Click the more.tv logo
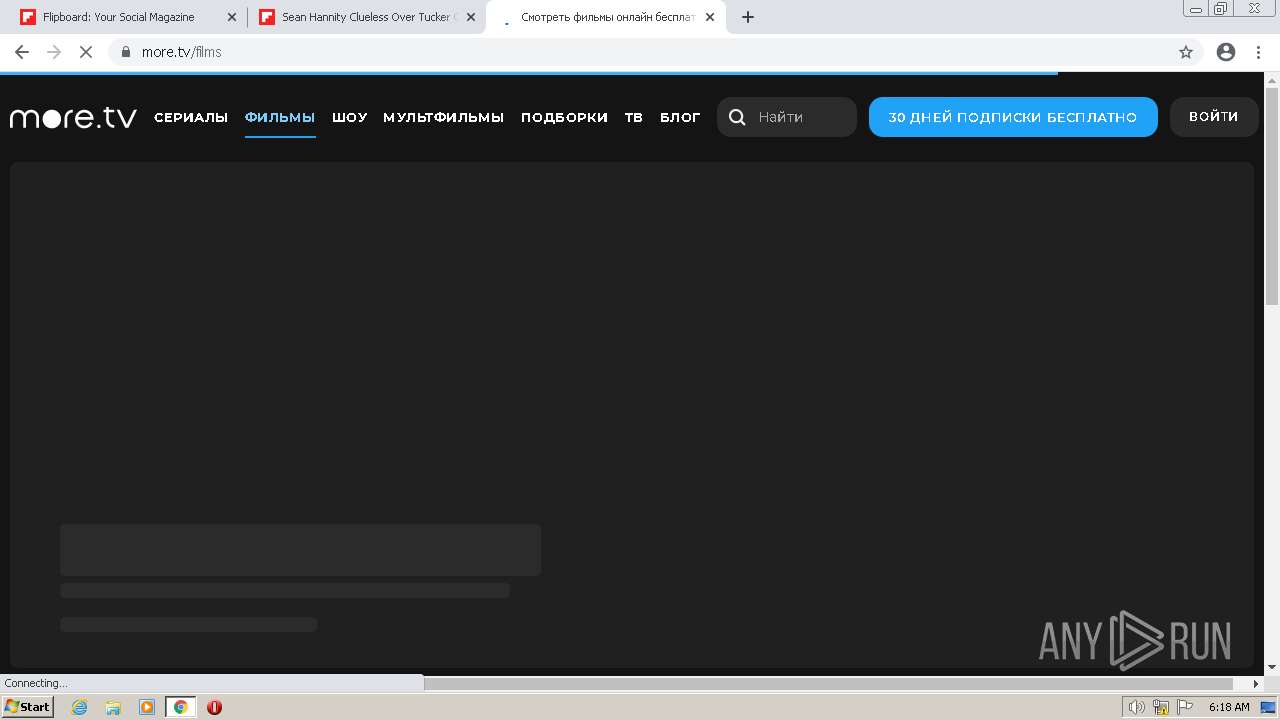This screenshot has width=1280, height=720. tap(73, 117)
